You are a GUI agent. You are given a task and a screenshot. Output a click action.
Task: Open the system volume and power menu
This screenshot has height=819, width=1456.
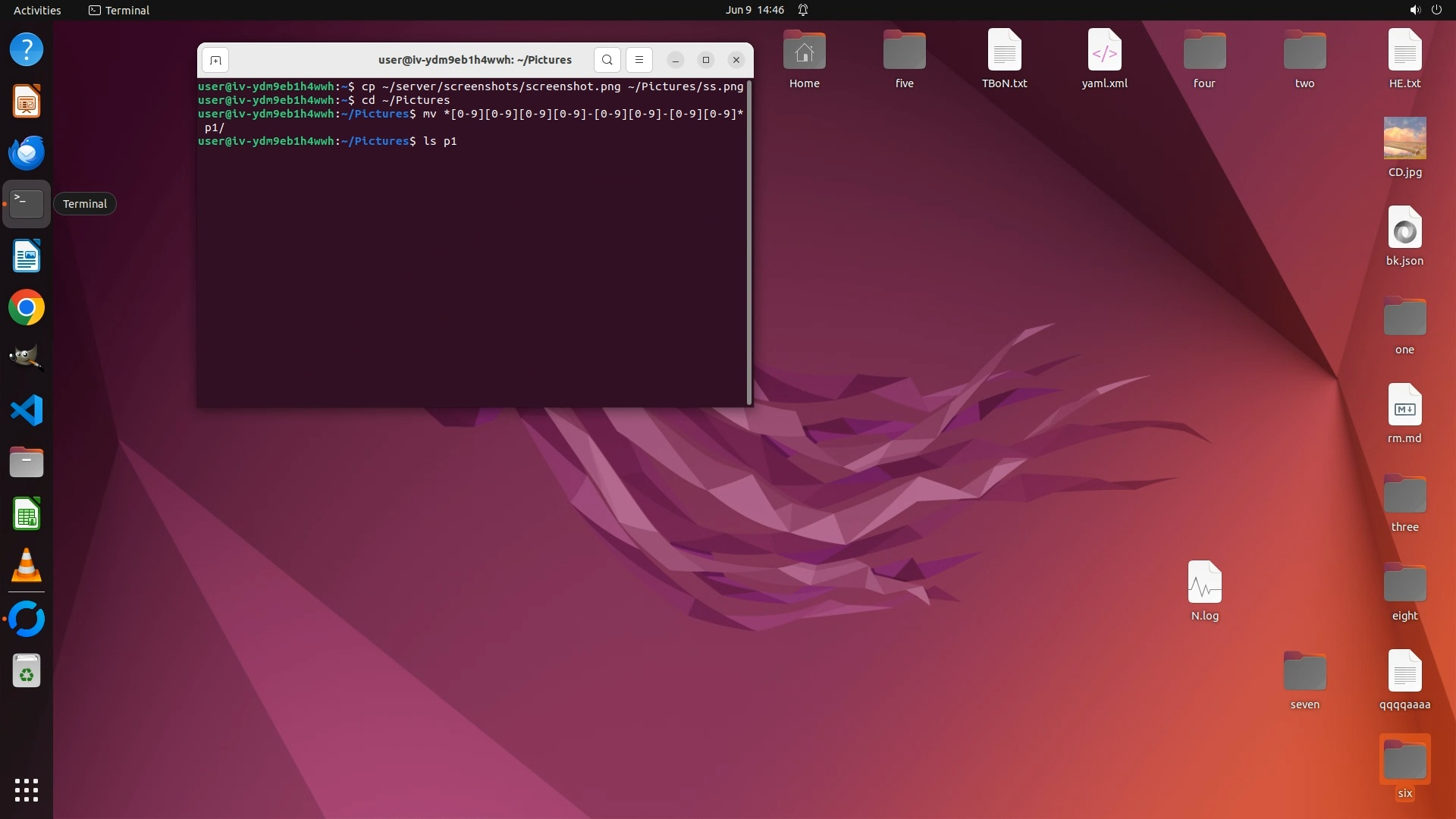pyautogui.click(x=1425, y=10)
